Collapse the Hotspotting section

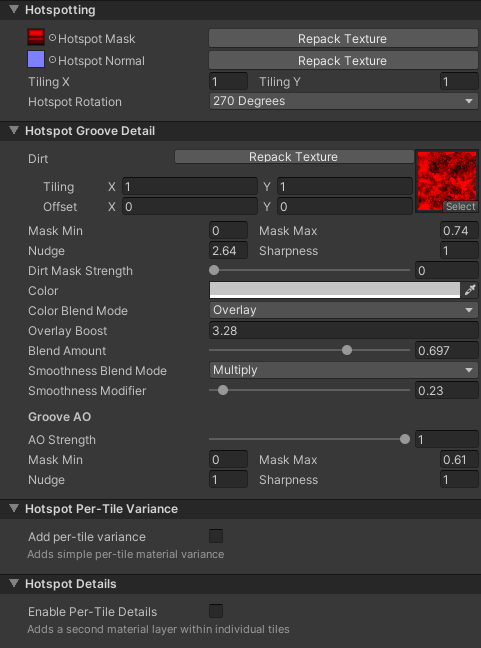click(14, 9)
